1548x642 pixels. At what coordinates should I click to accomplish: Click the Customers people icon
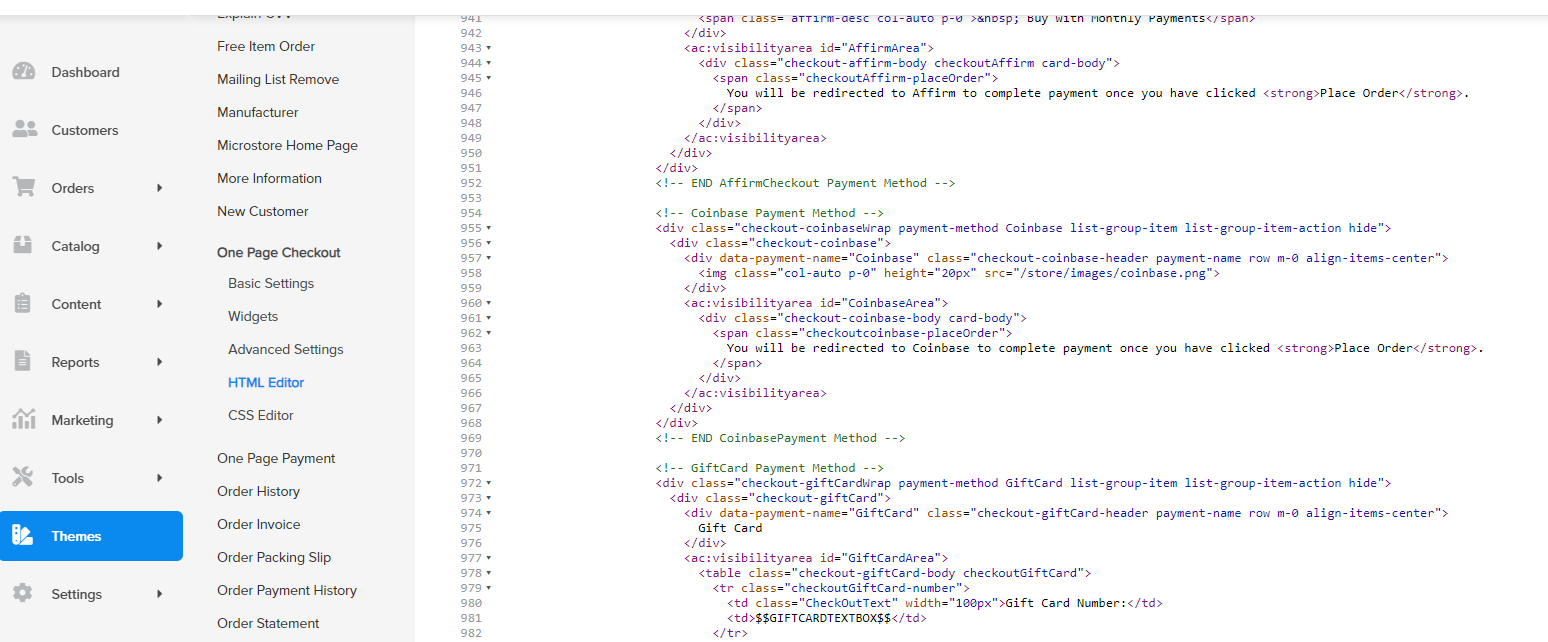tap(23, 130)
